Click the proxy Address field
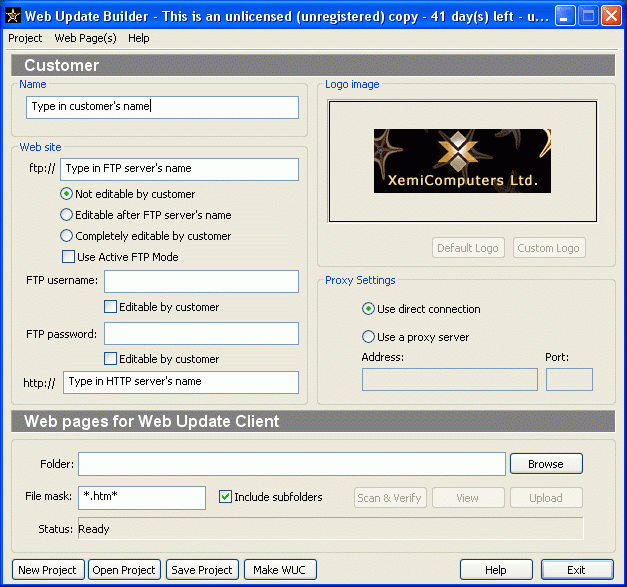This screenshot has height=587, width=627. point(450,379)
